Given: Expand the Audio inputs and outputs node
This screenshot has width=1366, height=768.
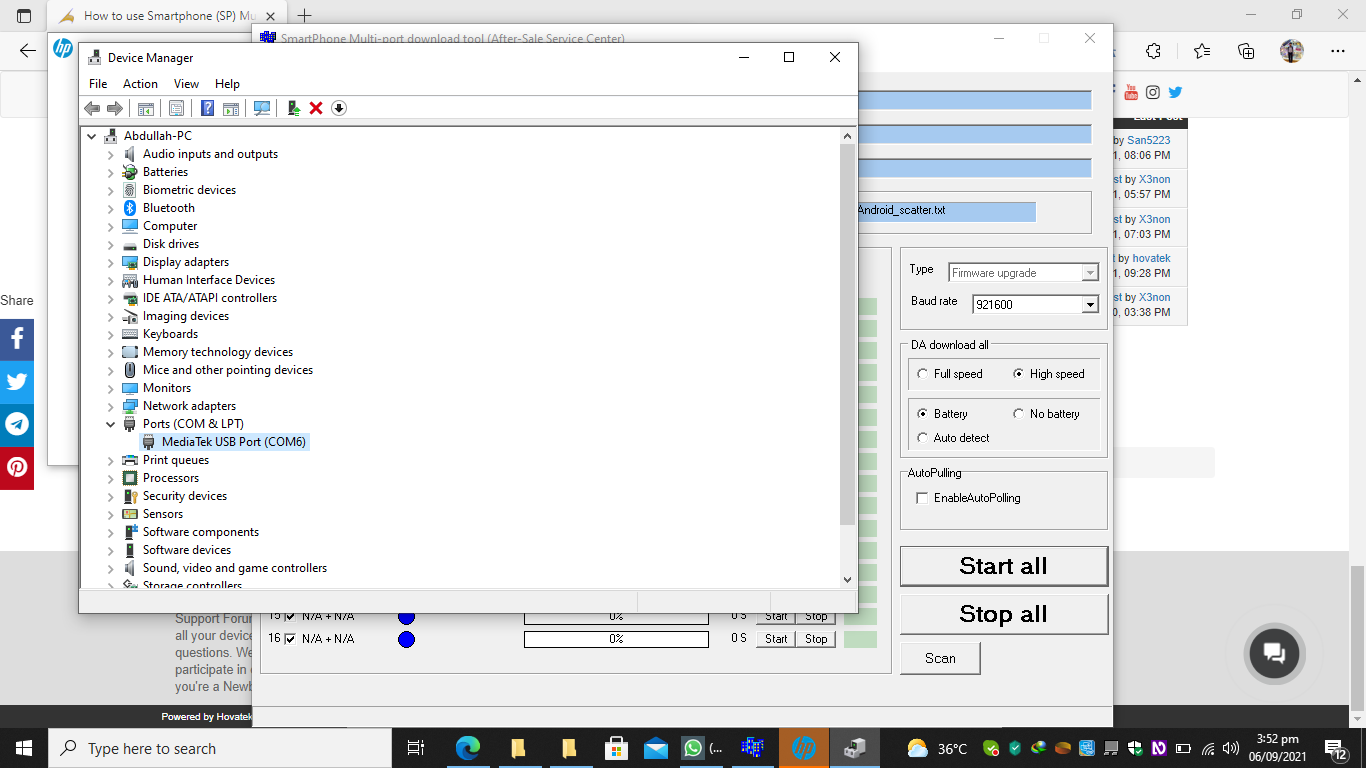Looking at the screenshot, I should tap(111, 154).
